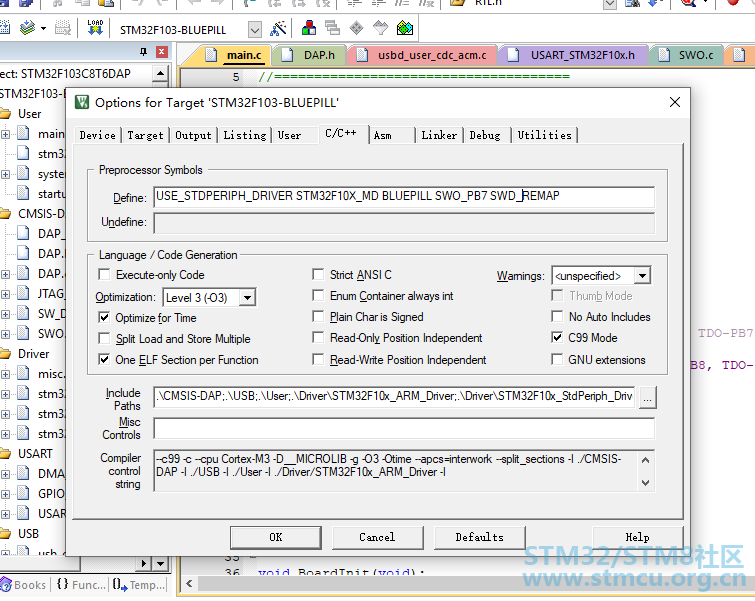Click the CMSIS-D folder icon in project tree

(x=5, y=214)
